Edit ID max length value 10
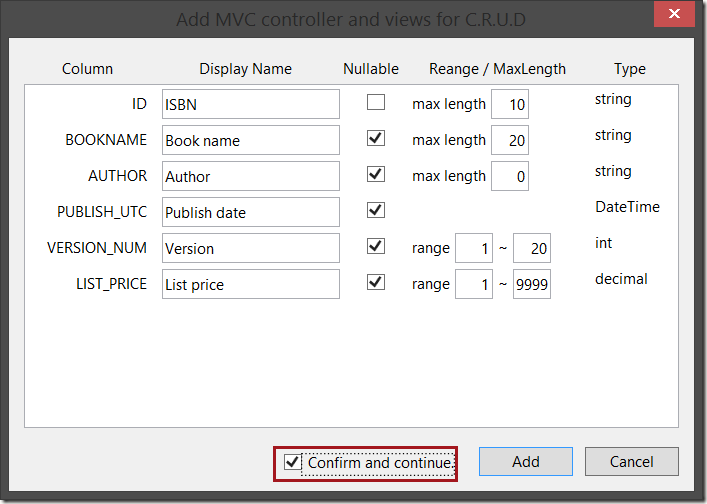Viewport: 707px width, 504px height. [510, 104]
